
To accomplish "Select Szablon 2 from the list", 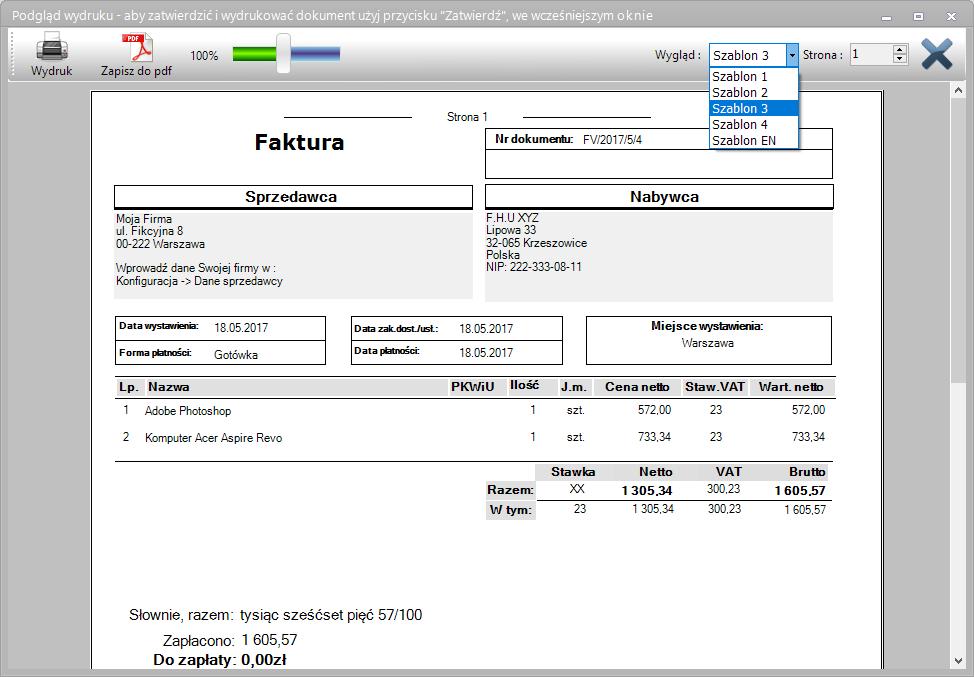I will (753, 93).
